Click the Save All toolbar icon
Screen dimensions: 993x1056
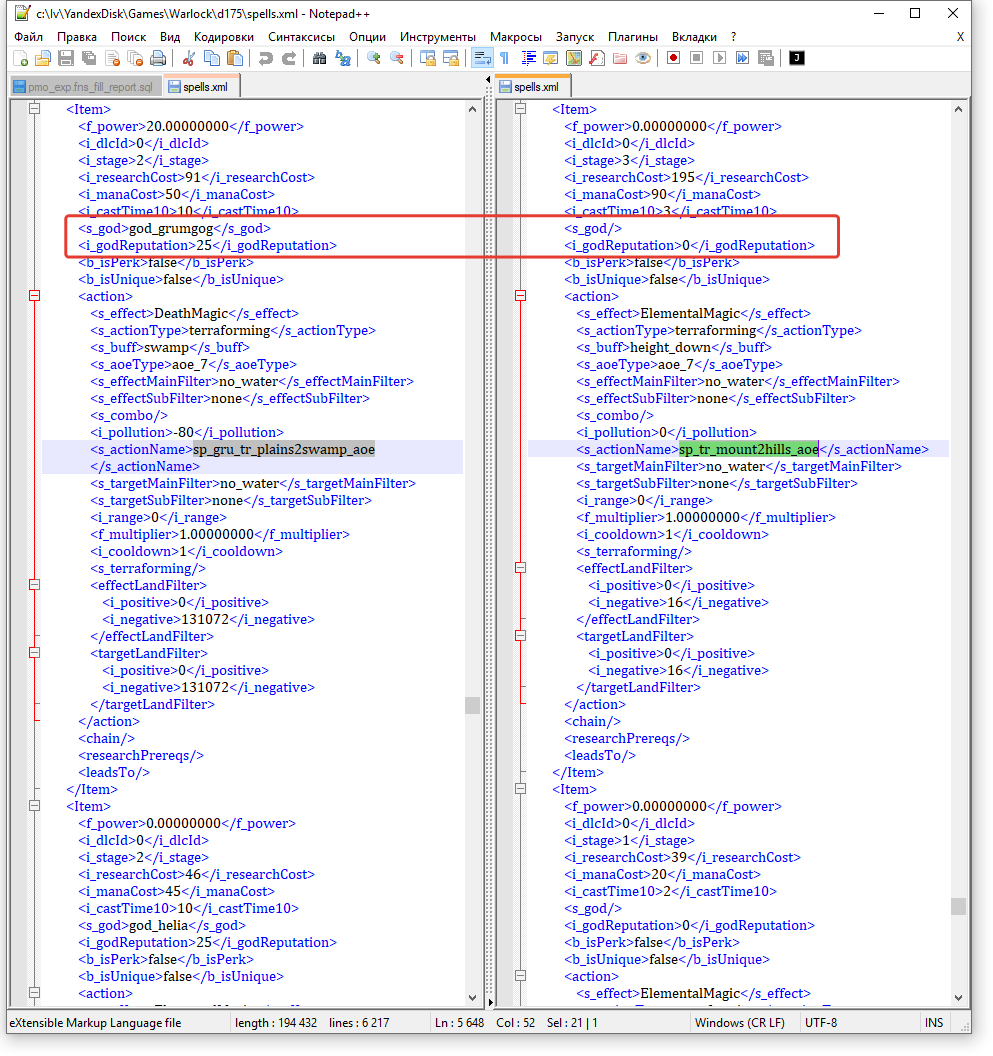click(89, 59)
